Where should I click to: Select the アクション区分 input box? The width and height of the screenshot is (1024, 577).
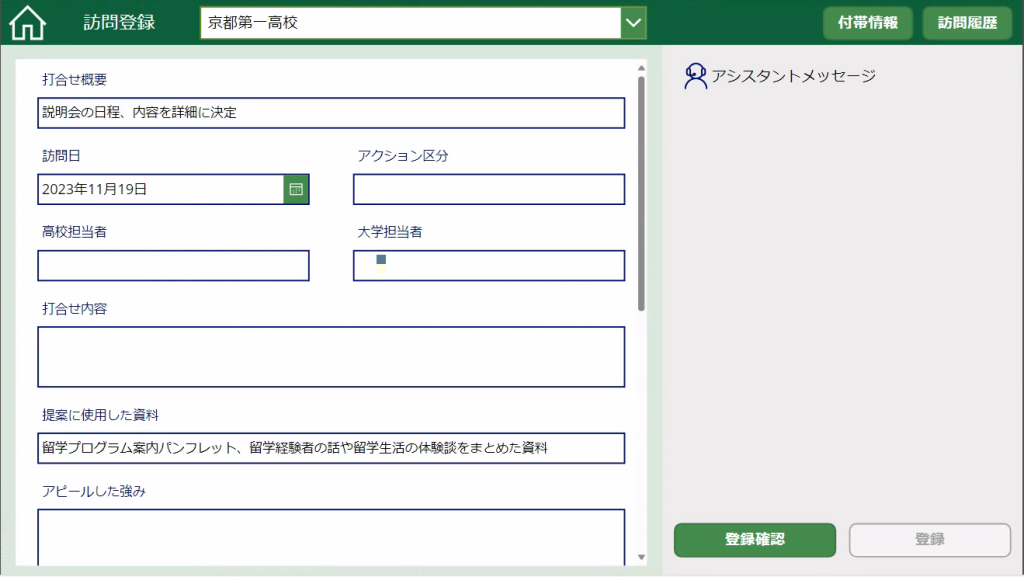coord(488,189)
